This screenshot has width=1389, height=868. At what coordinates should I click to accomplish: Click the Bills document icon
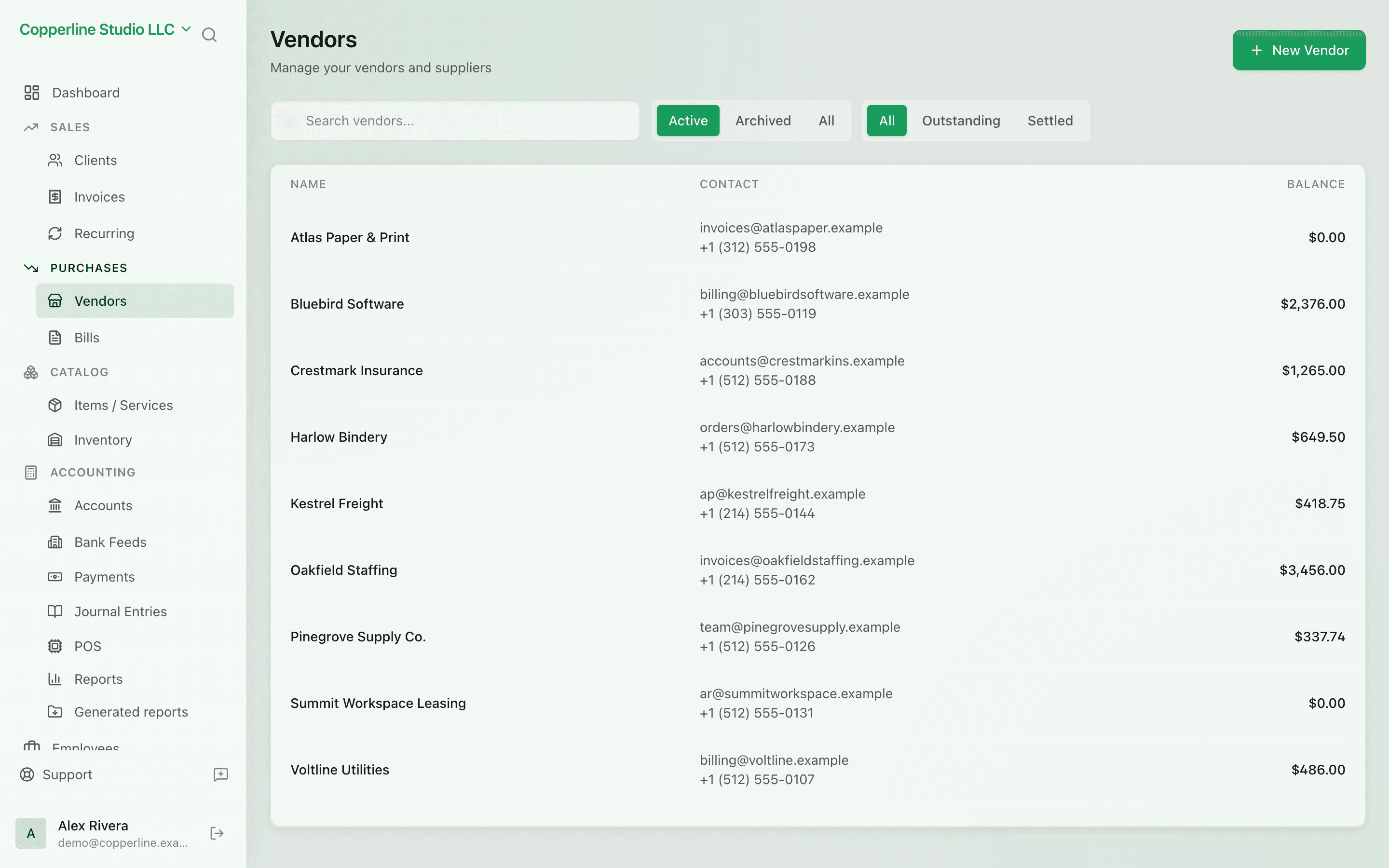click(x=55, y=338)
